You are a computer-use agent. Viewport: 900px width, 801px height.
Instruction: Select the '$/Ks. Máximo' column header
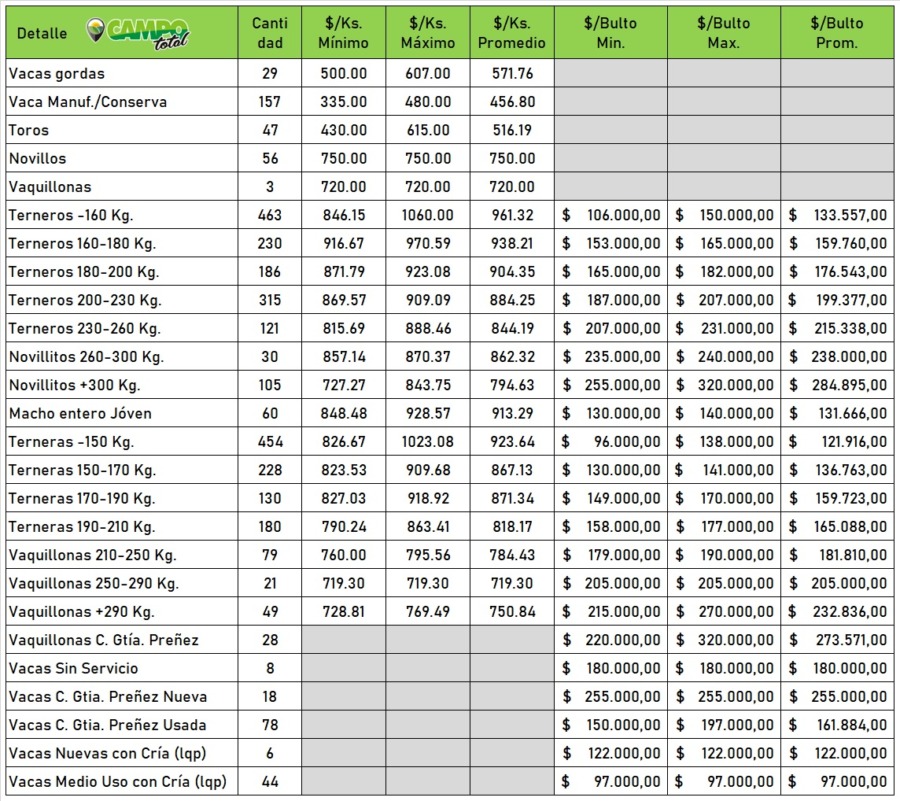tap(428, 33)
